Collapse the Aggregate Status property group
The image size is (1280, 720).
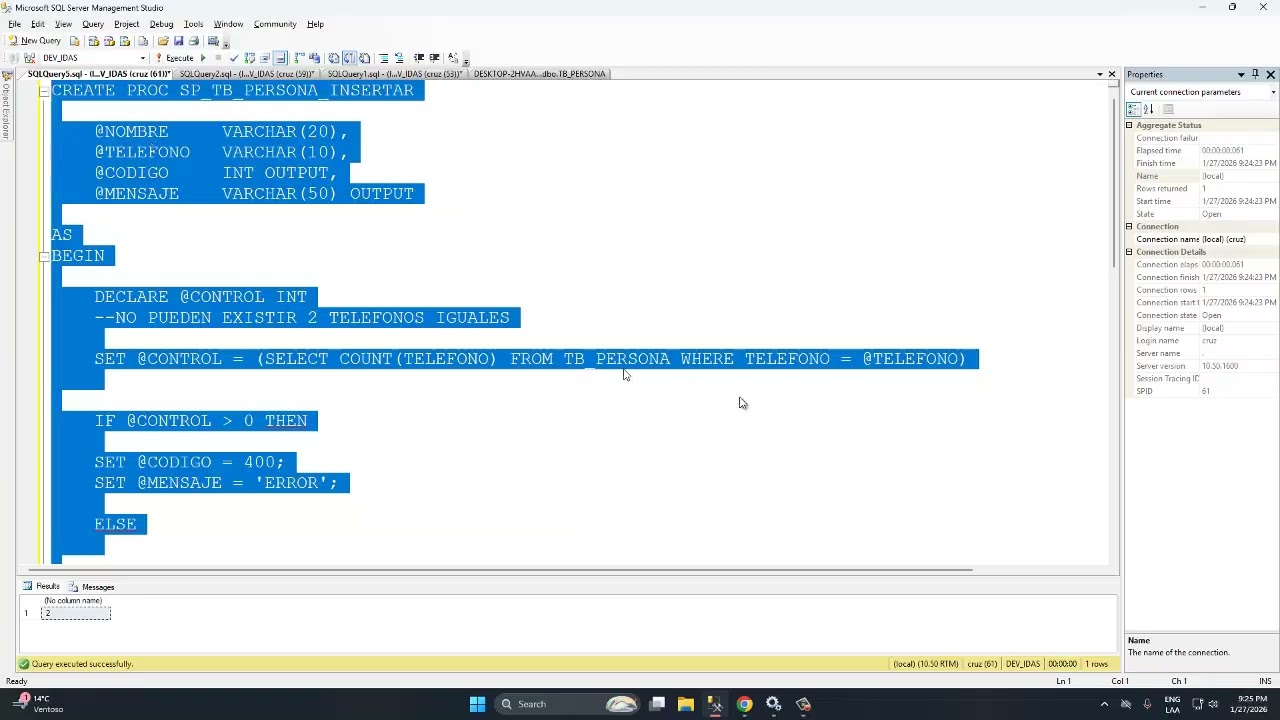1130,125
